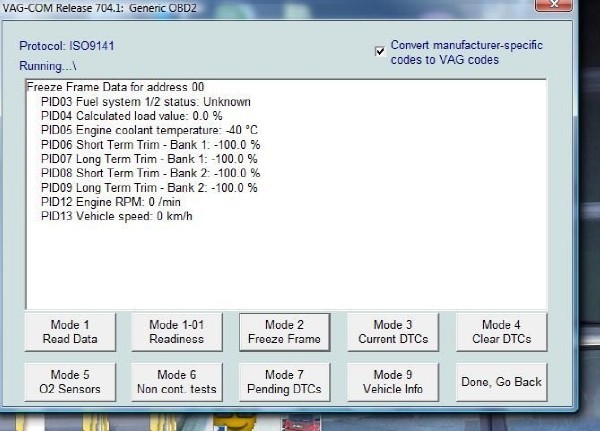This screenshot has width=600, height=431.
Task: Close the VAG-COM window
Action: pyautogui.click(x=553, y=5)
